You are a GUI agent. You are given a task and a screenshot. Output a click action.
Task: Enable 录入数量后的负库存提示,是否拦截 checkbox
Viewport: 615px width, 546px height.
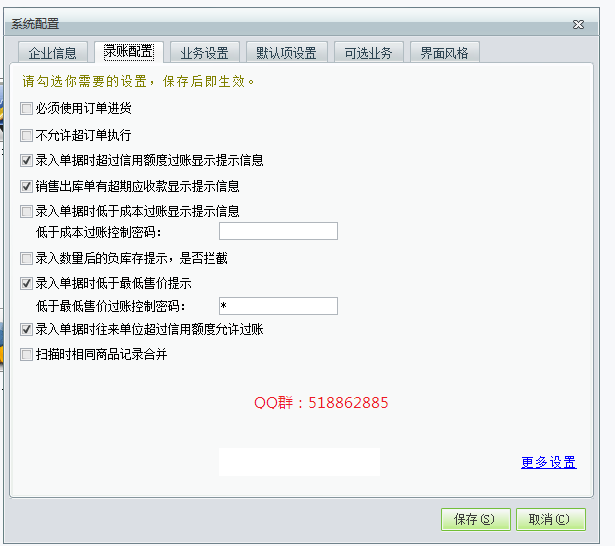pyautogui.click(x=27, y=258)
